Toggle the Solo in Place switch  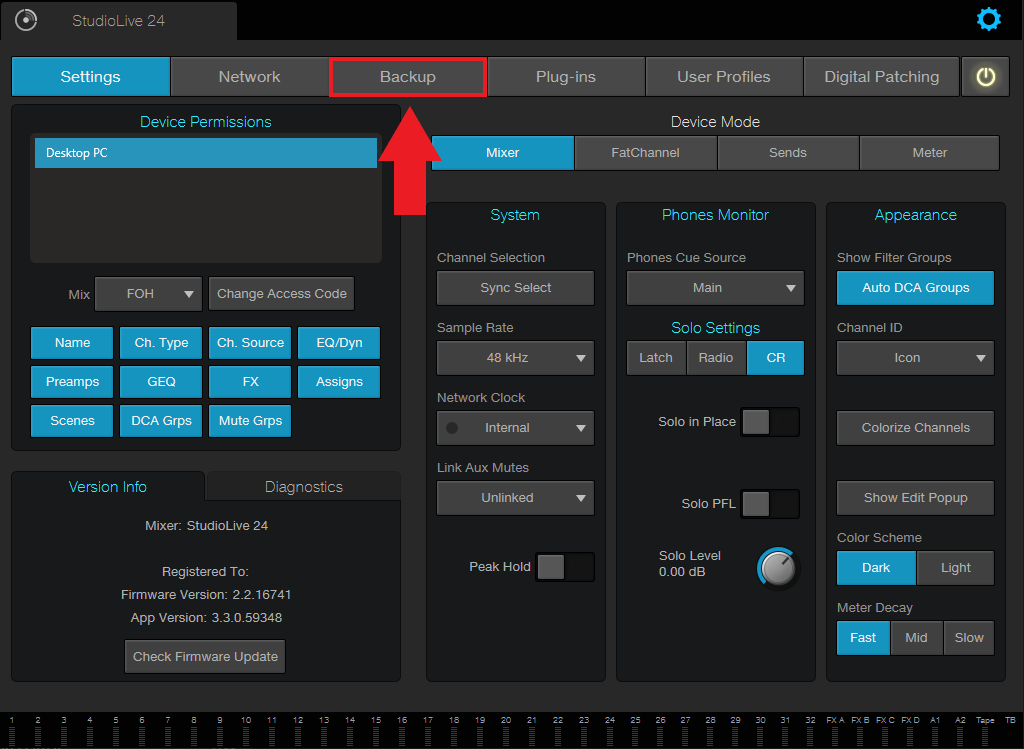769,422
